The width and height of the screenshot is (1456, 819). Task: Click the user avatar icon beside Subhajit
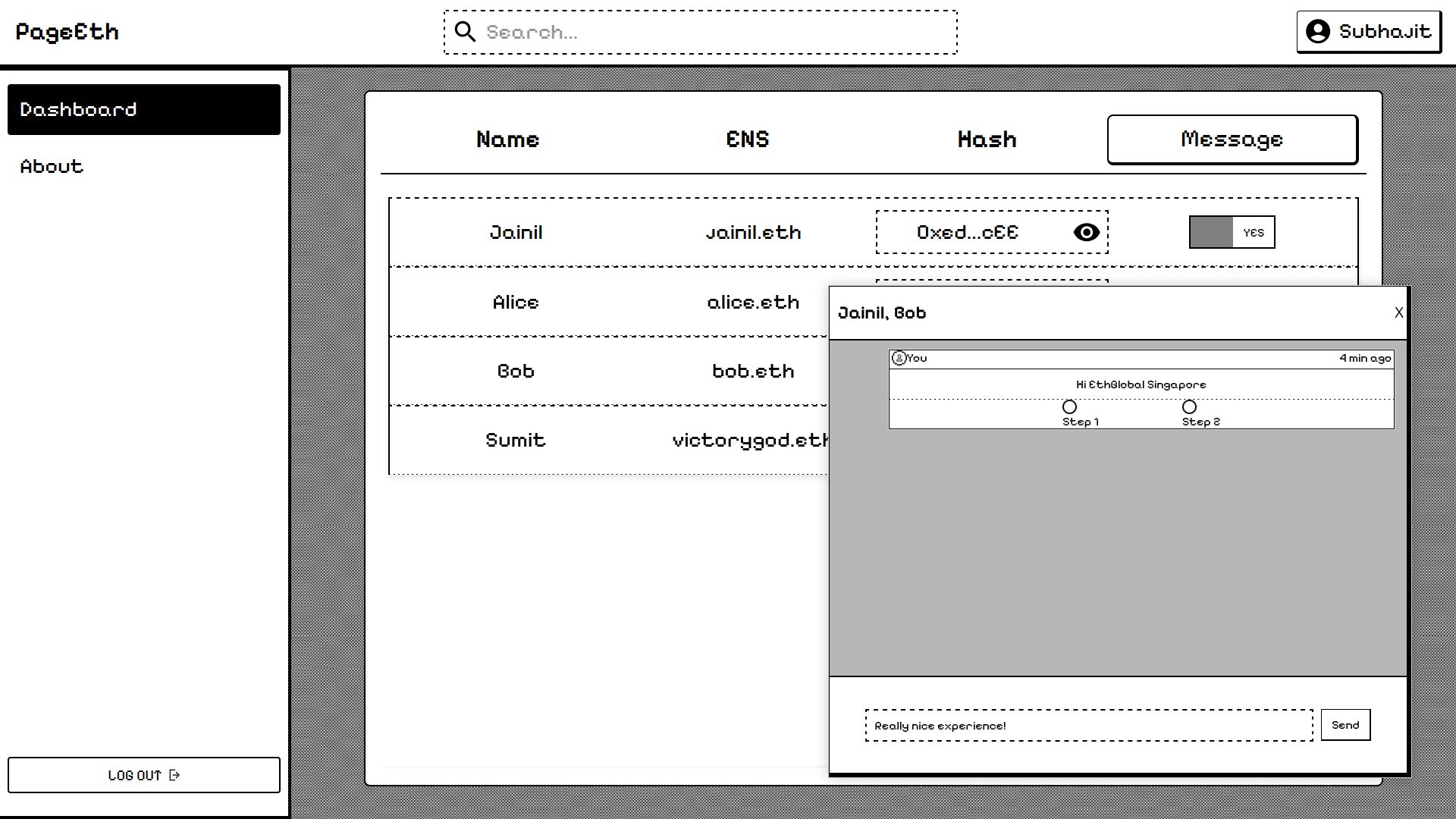click(1318, 32)
